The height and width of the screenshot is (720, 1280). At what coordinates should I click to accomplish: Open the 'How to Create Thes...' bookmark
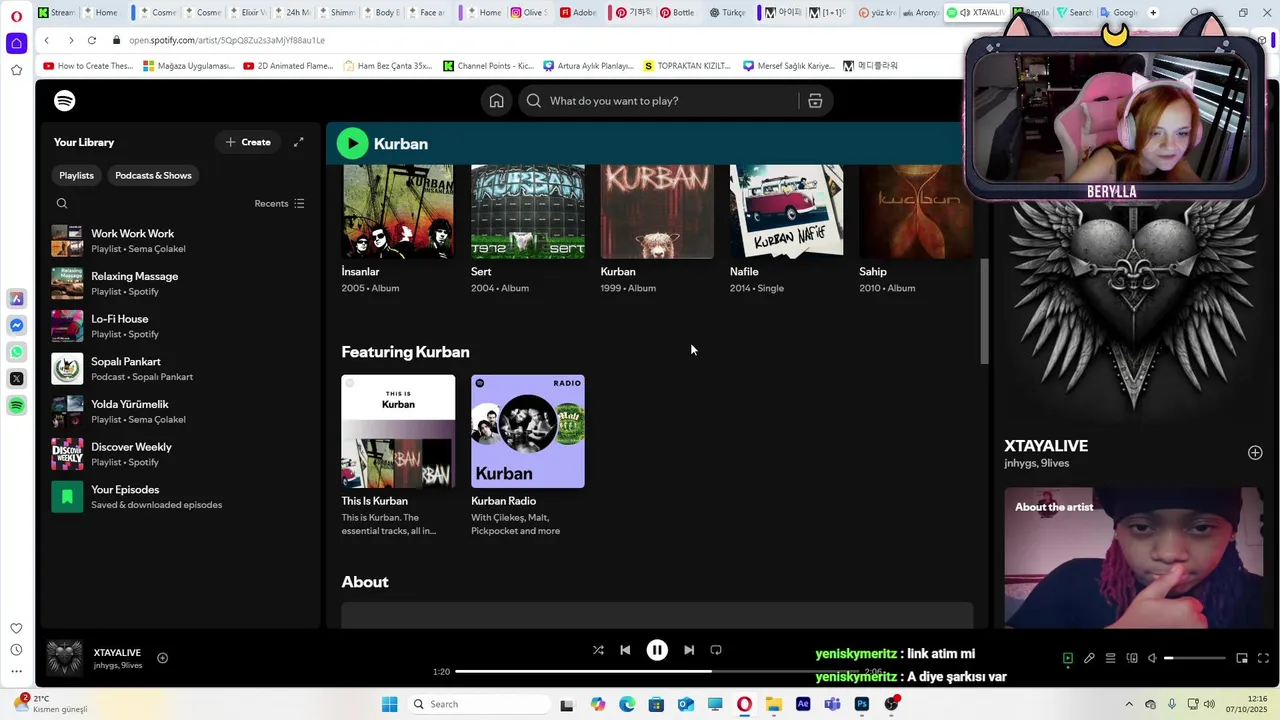[88, 66]
